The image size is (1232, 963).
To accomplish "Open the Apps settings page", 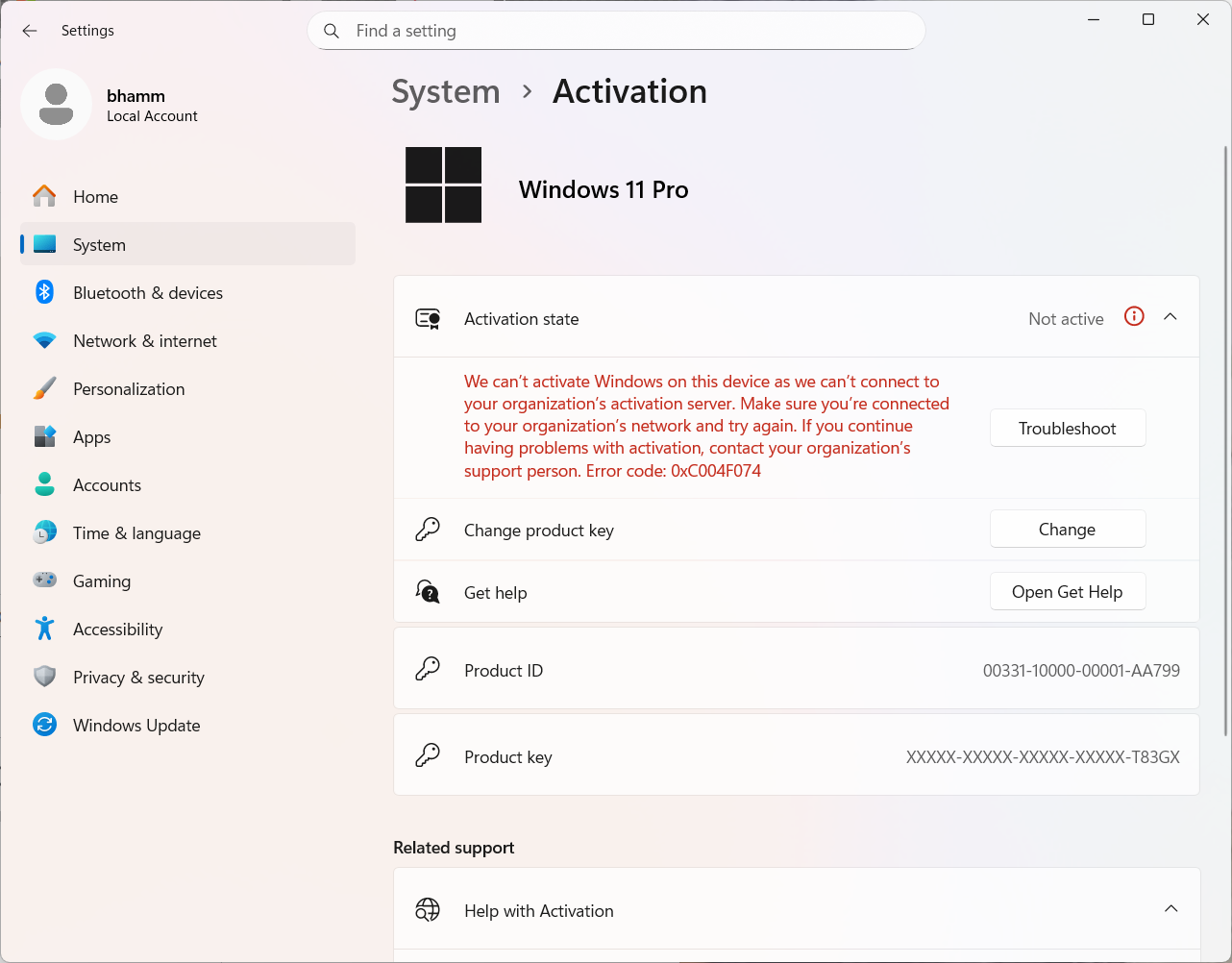I will point(187,436).
